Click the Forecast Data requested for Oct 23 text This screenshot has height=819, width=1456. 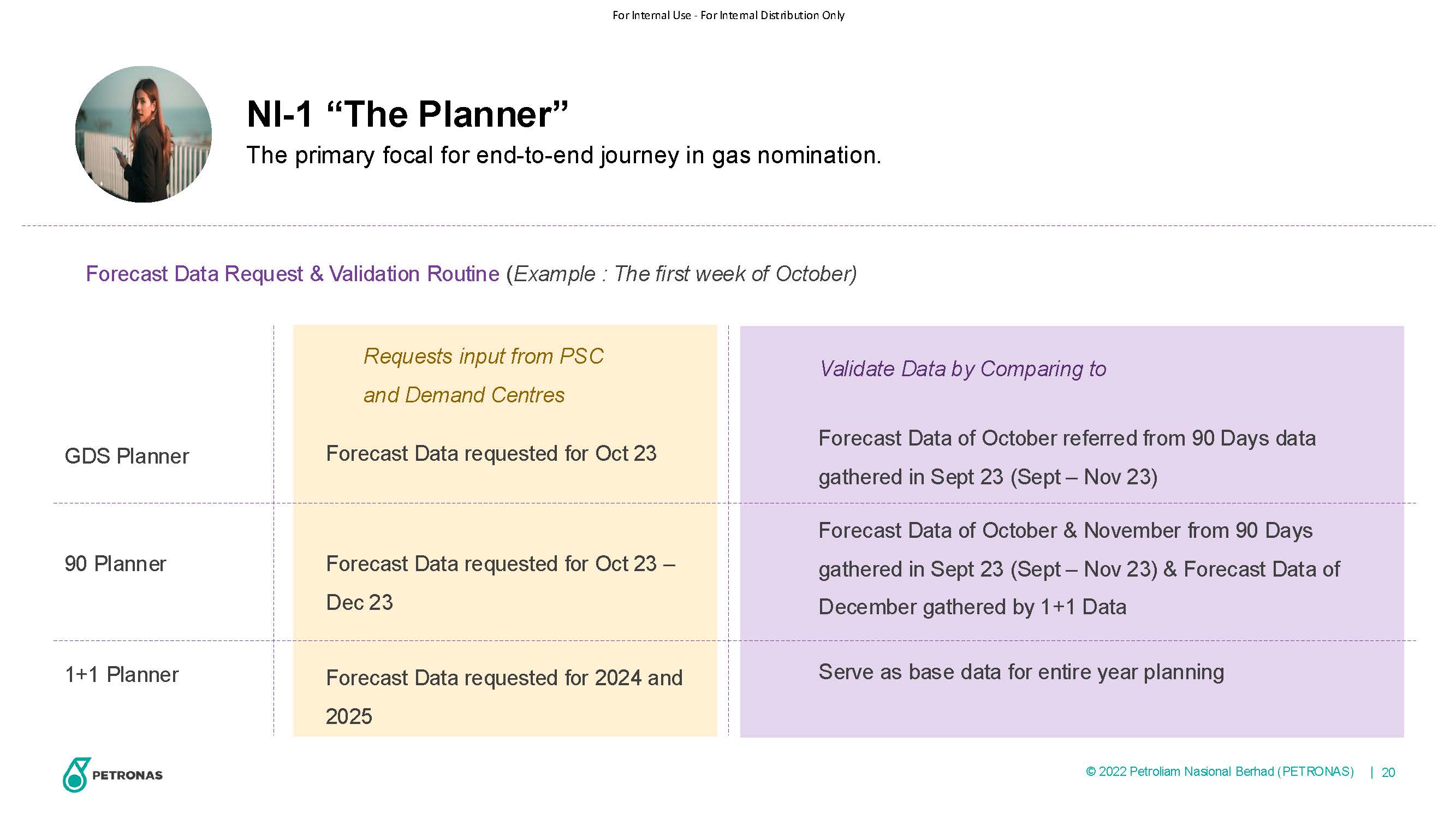pos(491,453)
